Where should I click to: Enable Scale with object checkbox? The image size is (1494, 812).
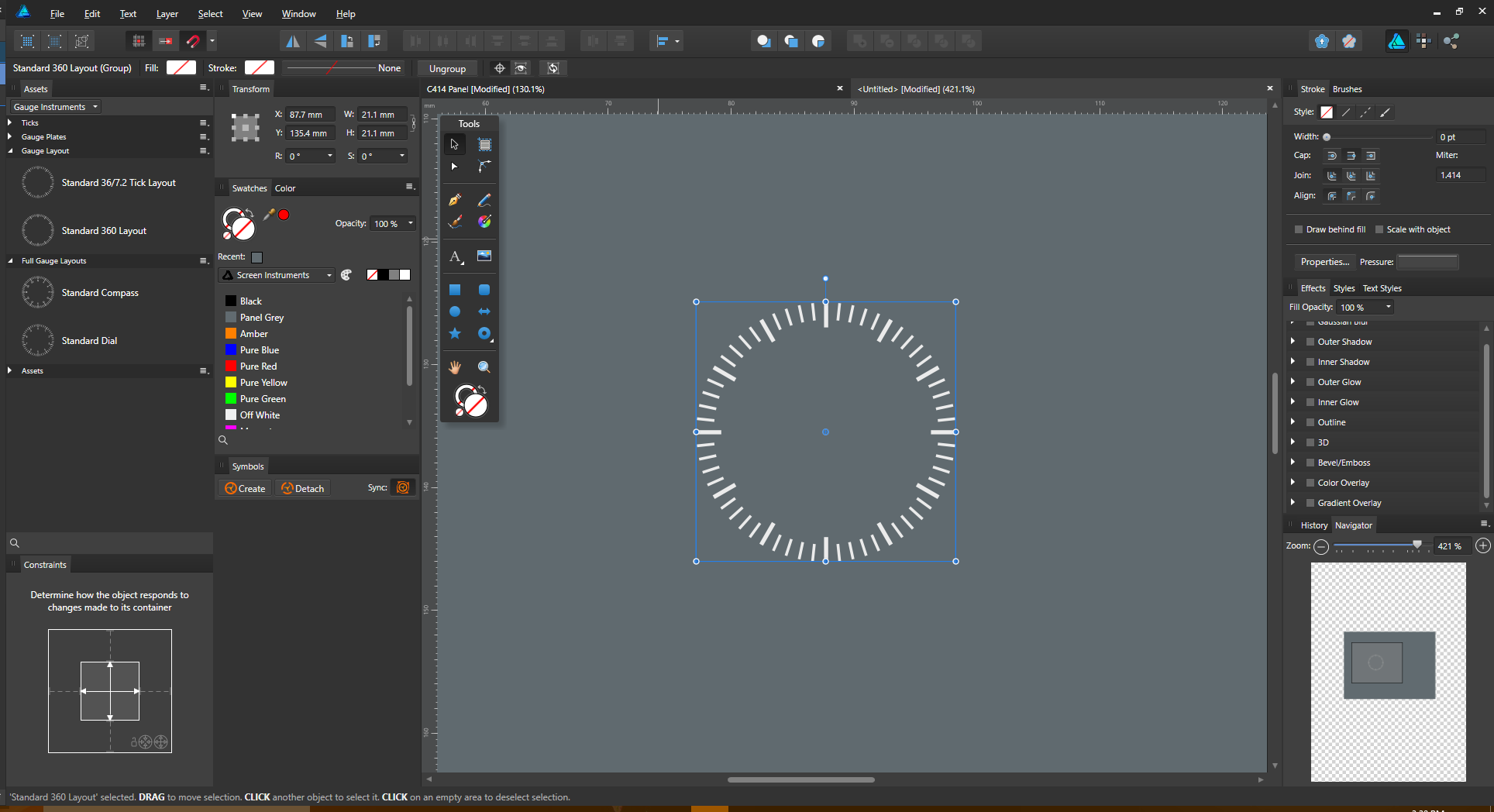pos(1379,229)
